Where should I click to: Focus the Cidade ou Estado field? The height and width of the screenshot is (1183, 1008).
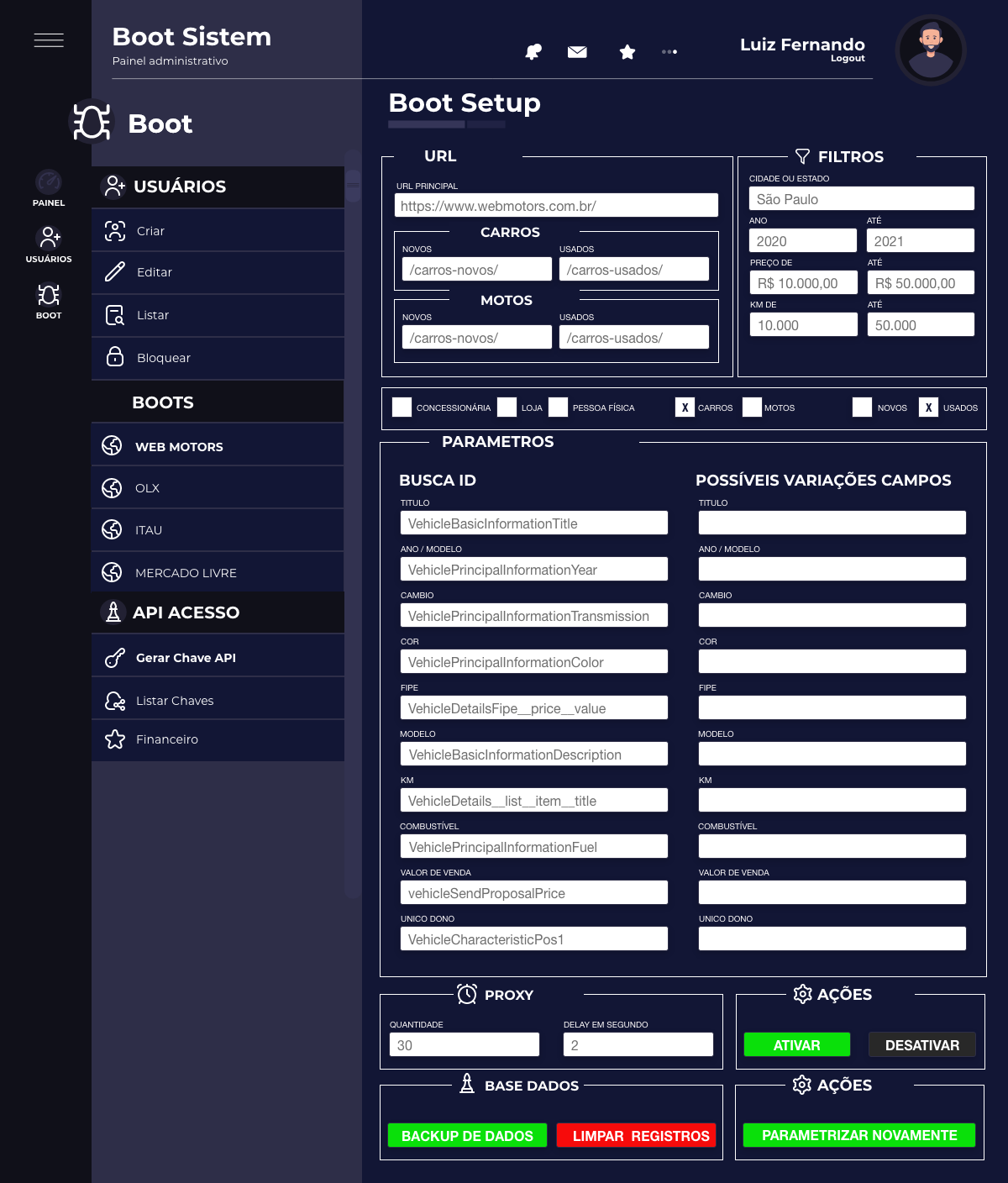[862, 199]
